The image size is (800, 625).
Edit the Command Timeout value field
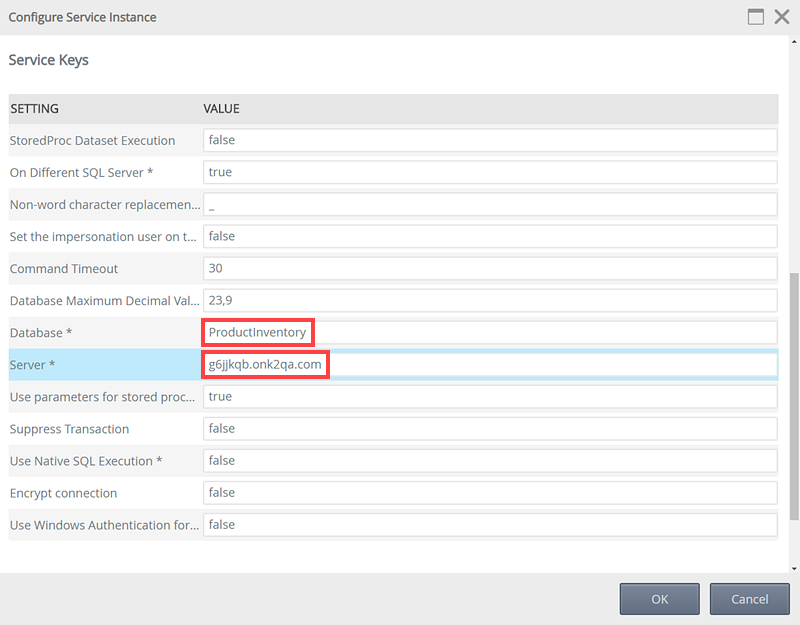click(x=490, y=268)
